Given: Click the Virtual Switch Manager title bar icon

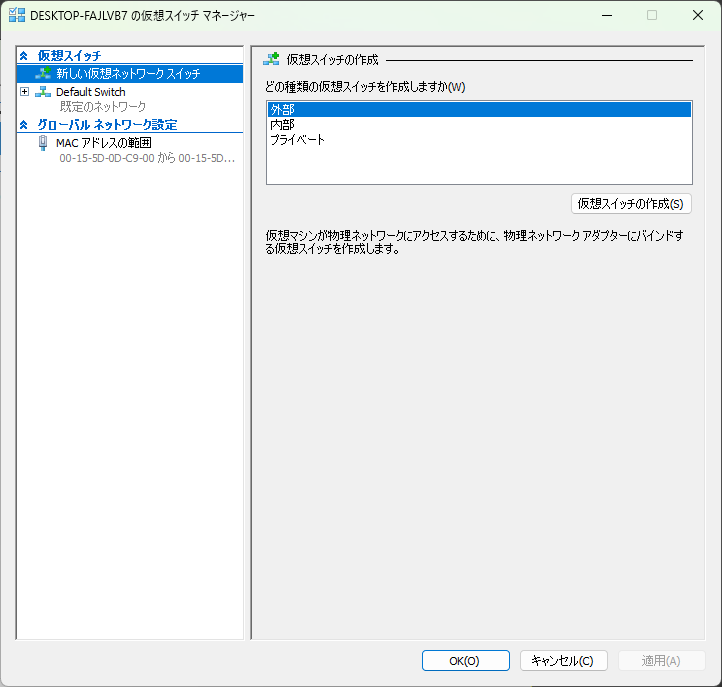Looking at the screenshot, I should [17, 15].
